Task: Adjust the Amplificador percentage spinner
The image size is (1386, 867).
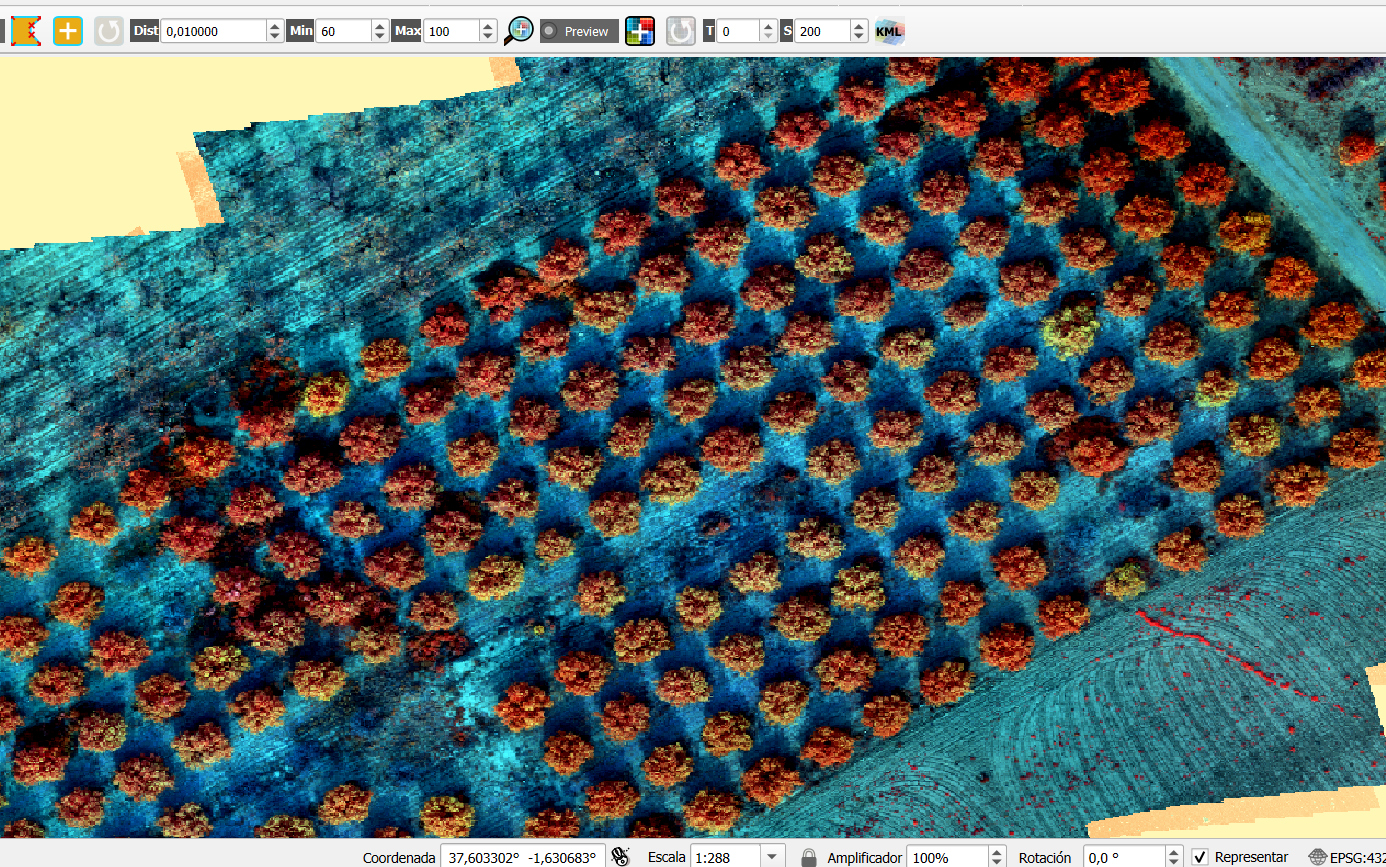Action: point(996,857)
